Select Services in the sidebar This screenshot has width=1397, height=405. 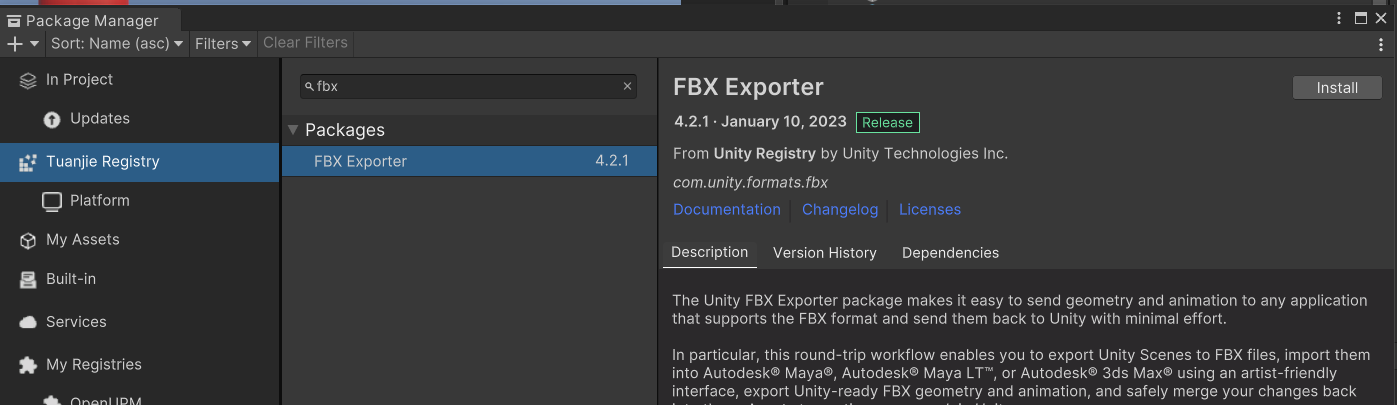tap(76, 322)
